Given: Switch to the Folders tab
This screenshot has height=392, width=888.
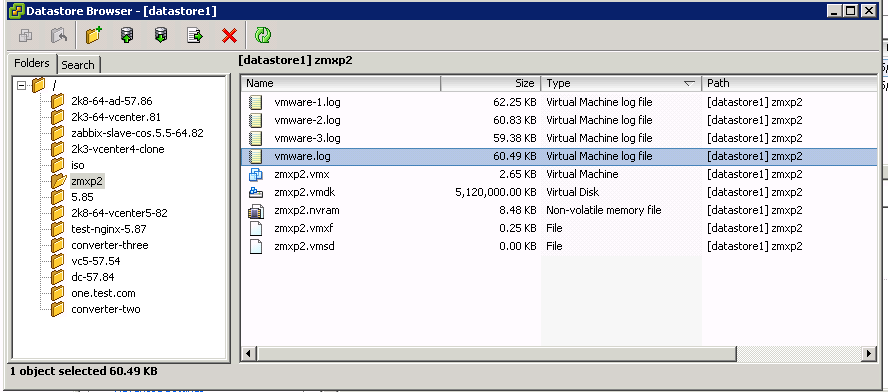Looking at the screenshot, I should point(32,63).
